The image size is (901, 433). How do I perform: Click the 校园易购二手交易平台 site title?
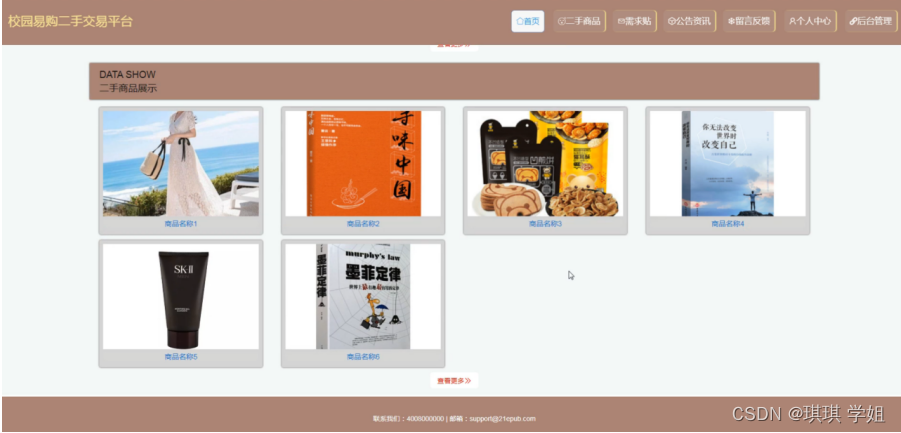pos(70,22)
